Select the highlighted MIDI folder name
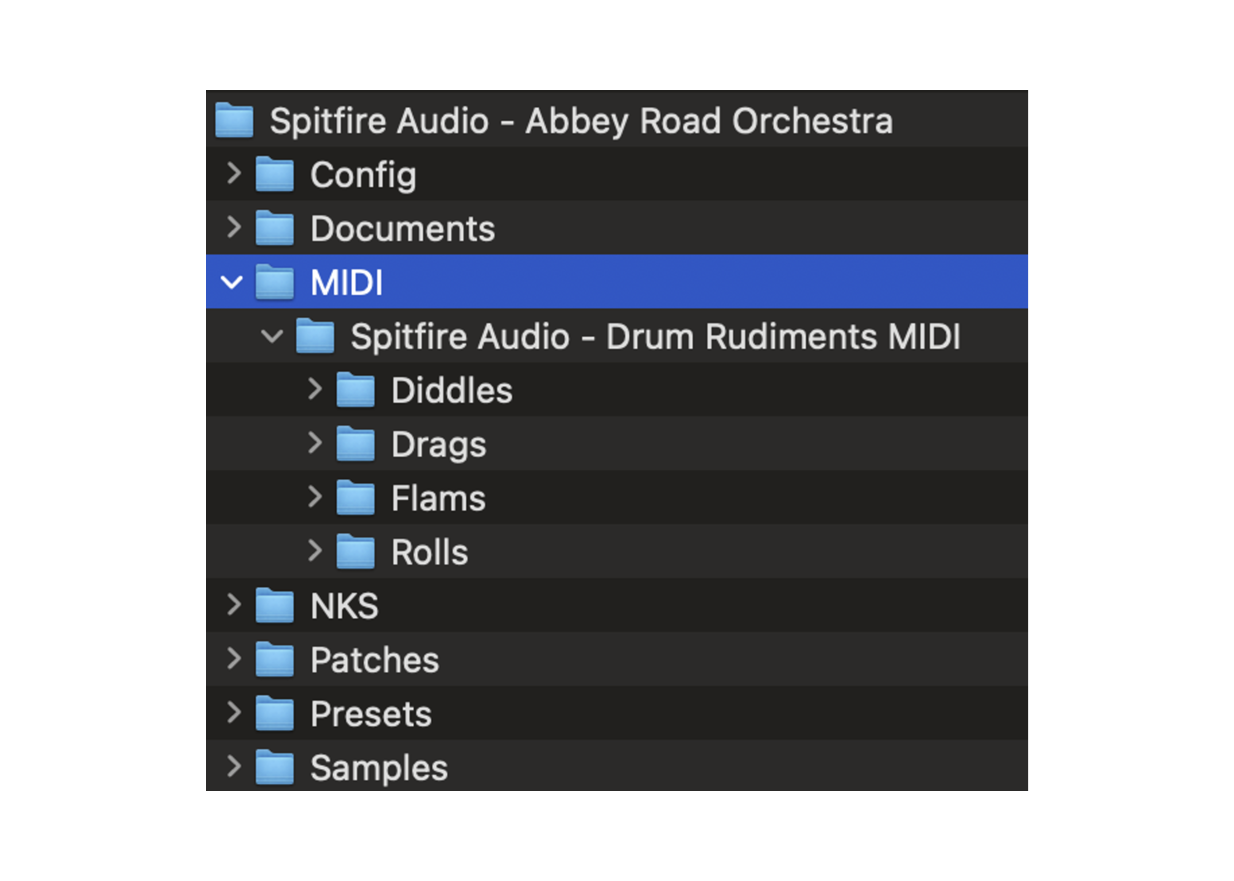This screenshot has width=1234, height=881. coord(346,283)
